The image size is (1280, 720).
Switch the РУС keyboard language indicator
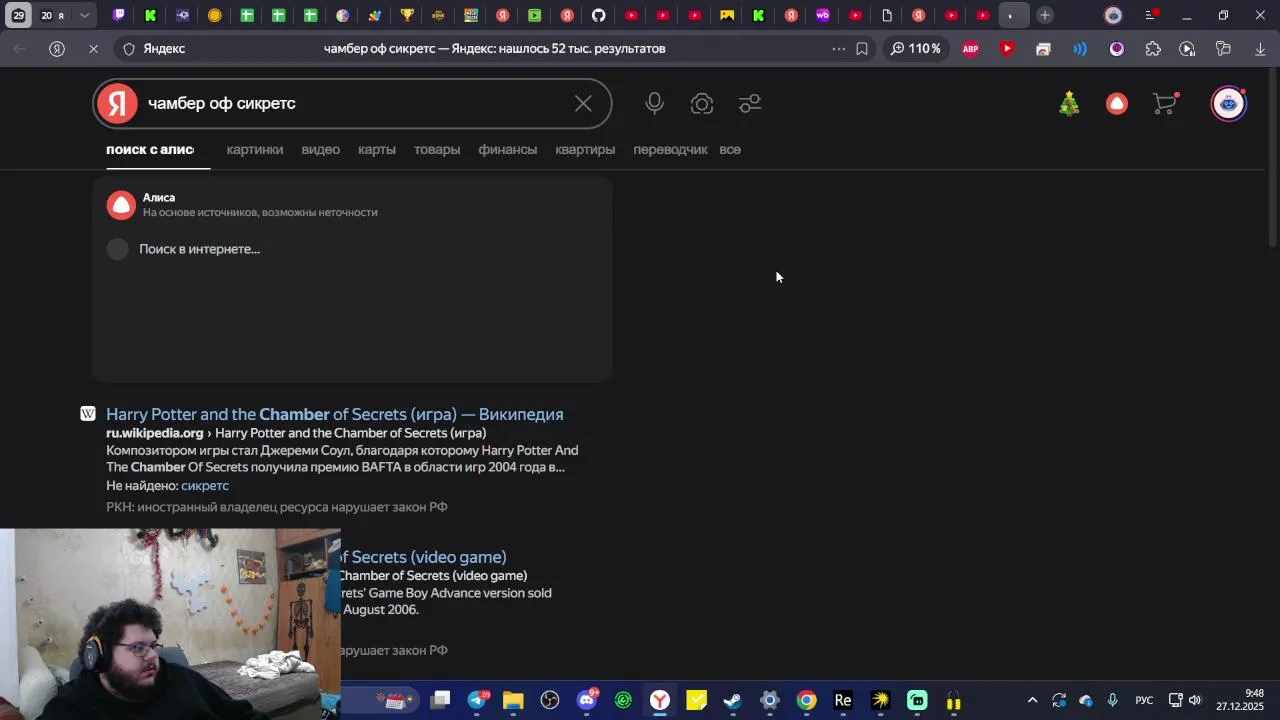coord(1144,700)
